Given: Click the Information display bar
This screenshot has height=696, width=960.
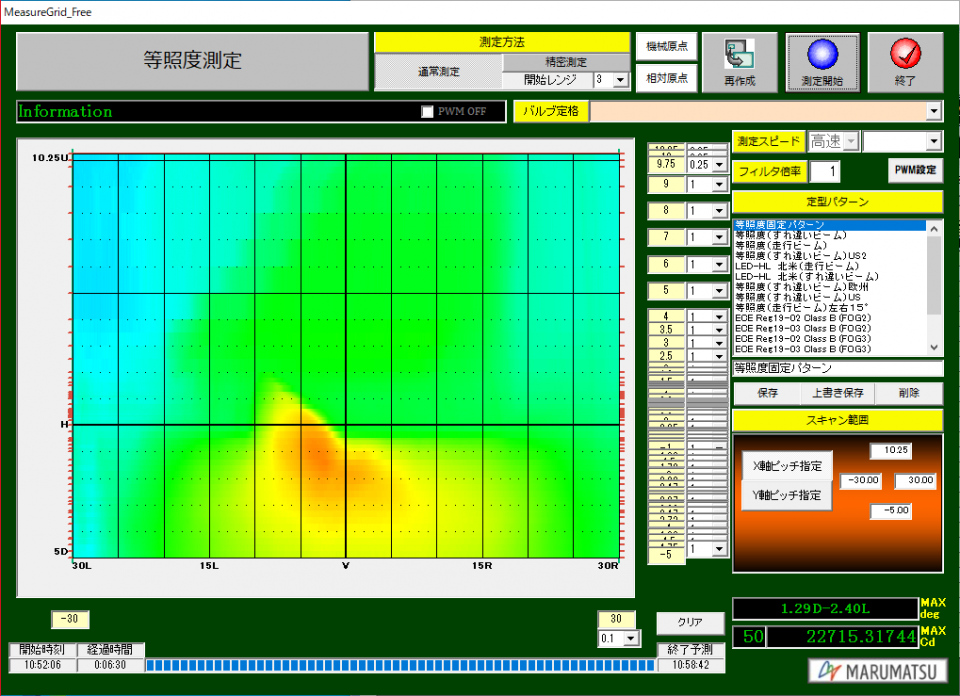Looking at the screenshot, I should coord(261,111).
